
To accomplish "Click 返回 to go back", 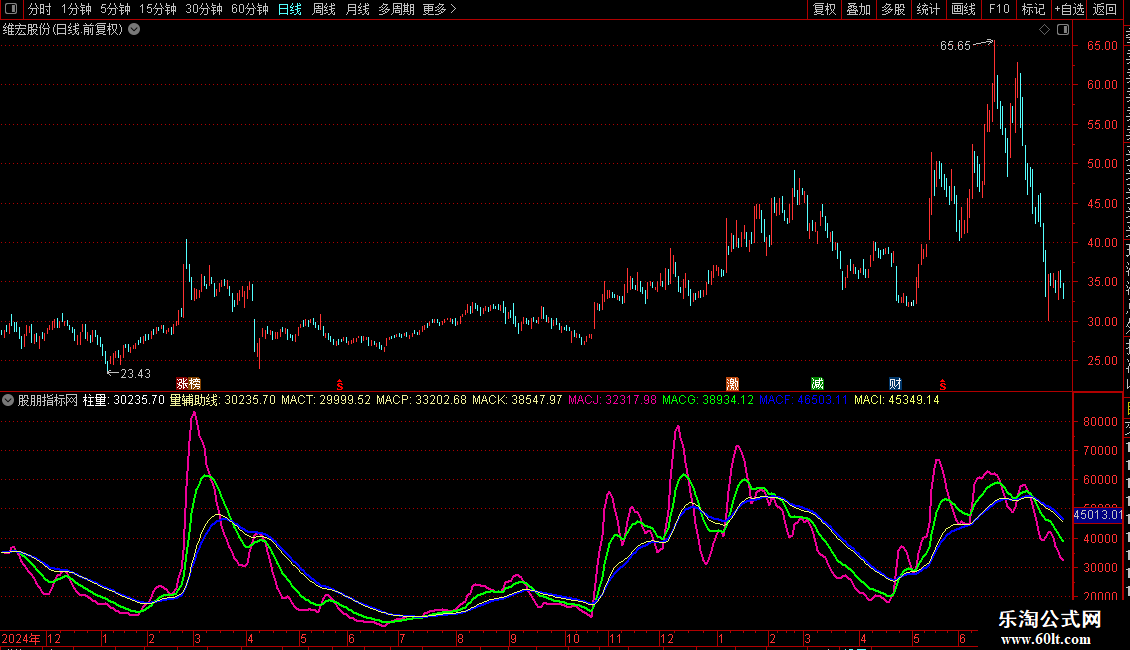I will coord(1105,9).
